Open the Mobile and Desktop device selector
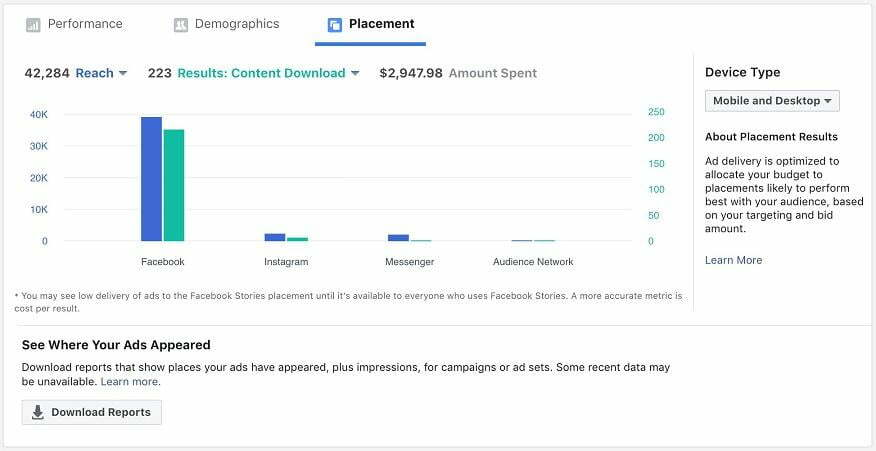 [772, 101]
